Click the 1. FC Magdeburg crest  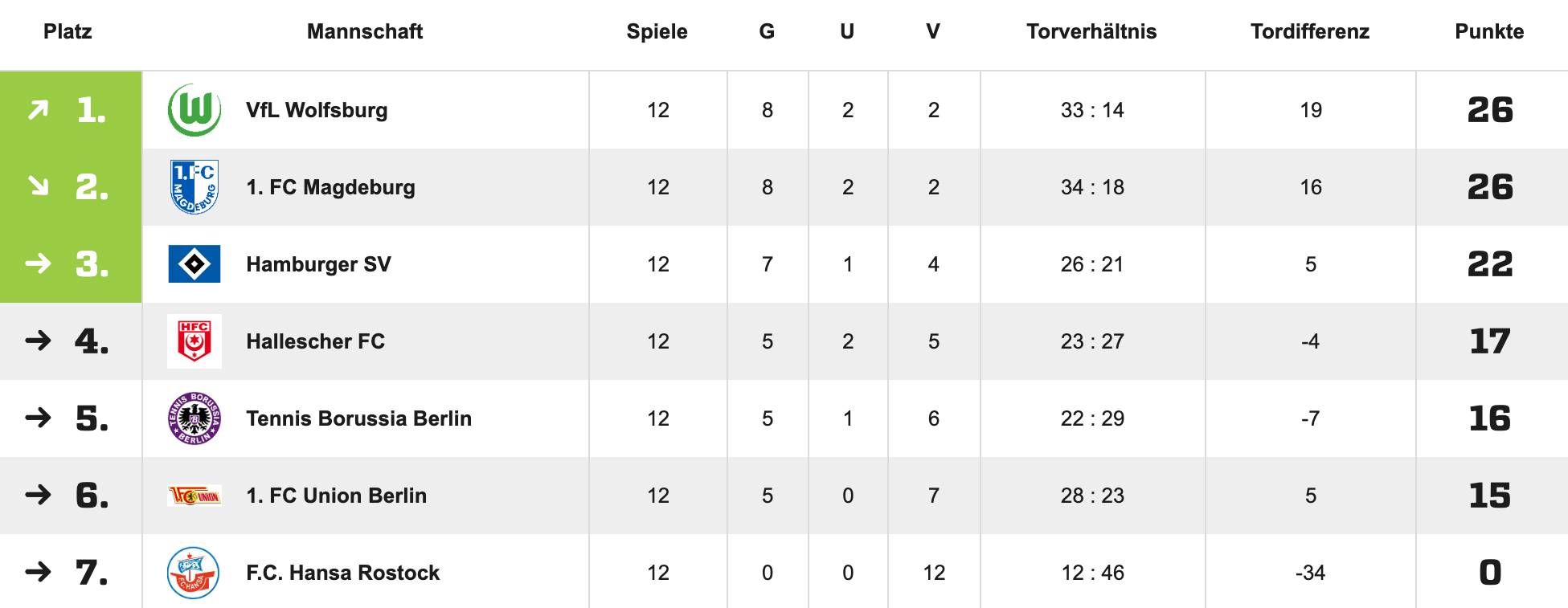pyautogui.click(x=194, y=187)
